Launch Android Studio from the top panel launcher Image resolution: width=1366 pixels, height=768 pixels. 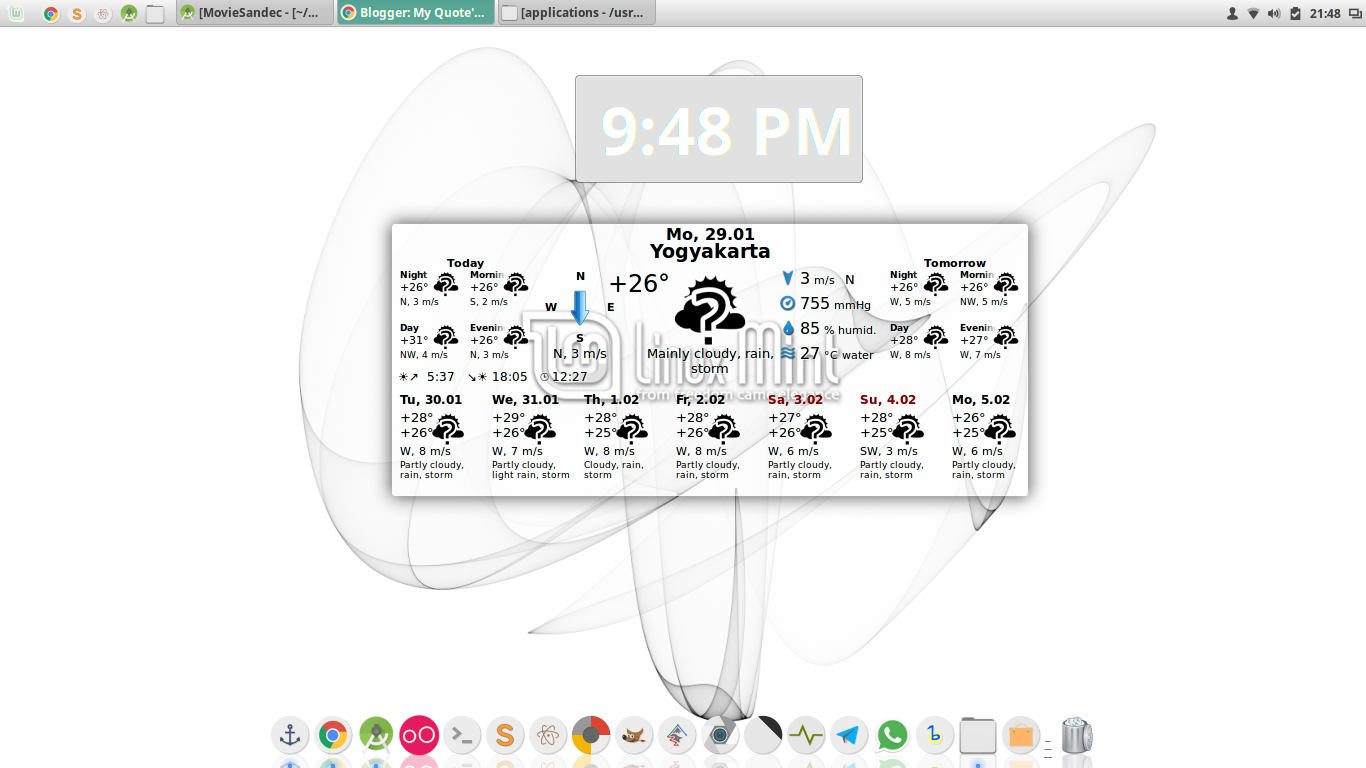click(129, 14)
